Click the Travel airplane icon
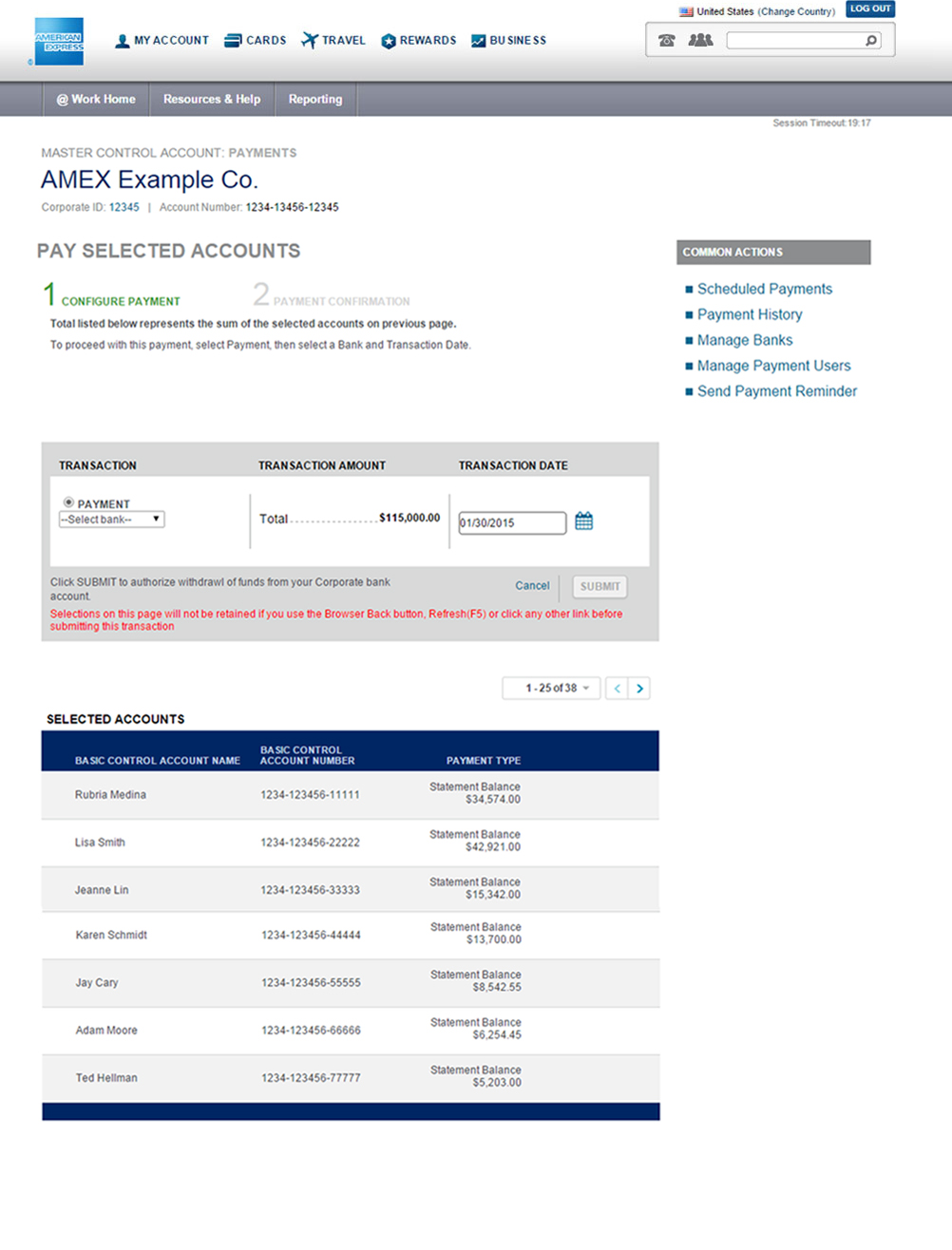This screenshot has width=952, height=1250. click(x=309, y=41)
